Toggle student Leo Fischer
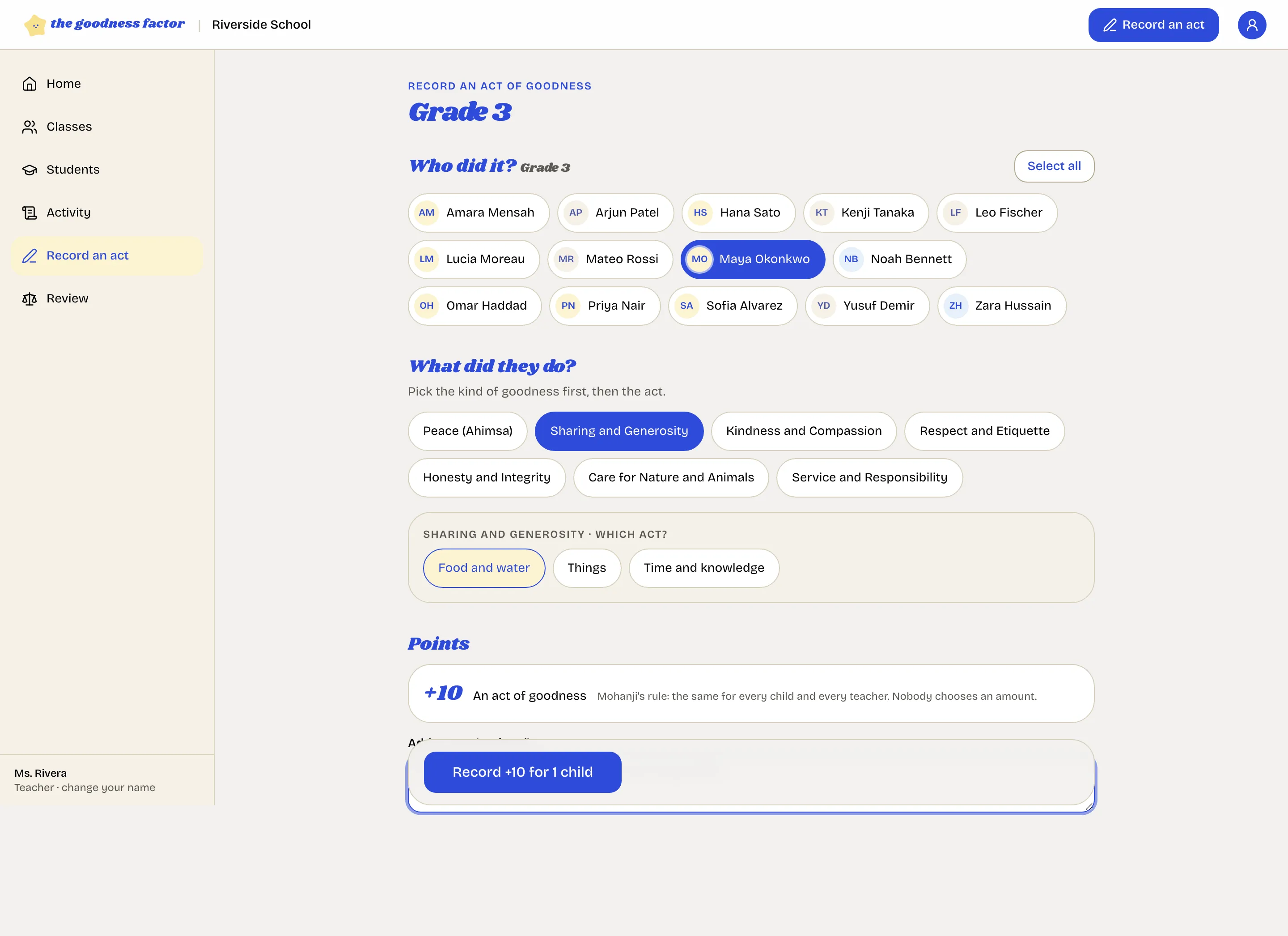The width and height of the screenshot is (1288, 936). pyautogui.click(x=997, y=213)
